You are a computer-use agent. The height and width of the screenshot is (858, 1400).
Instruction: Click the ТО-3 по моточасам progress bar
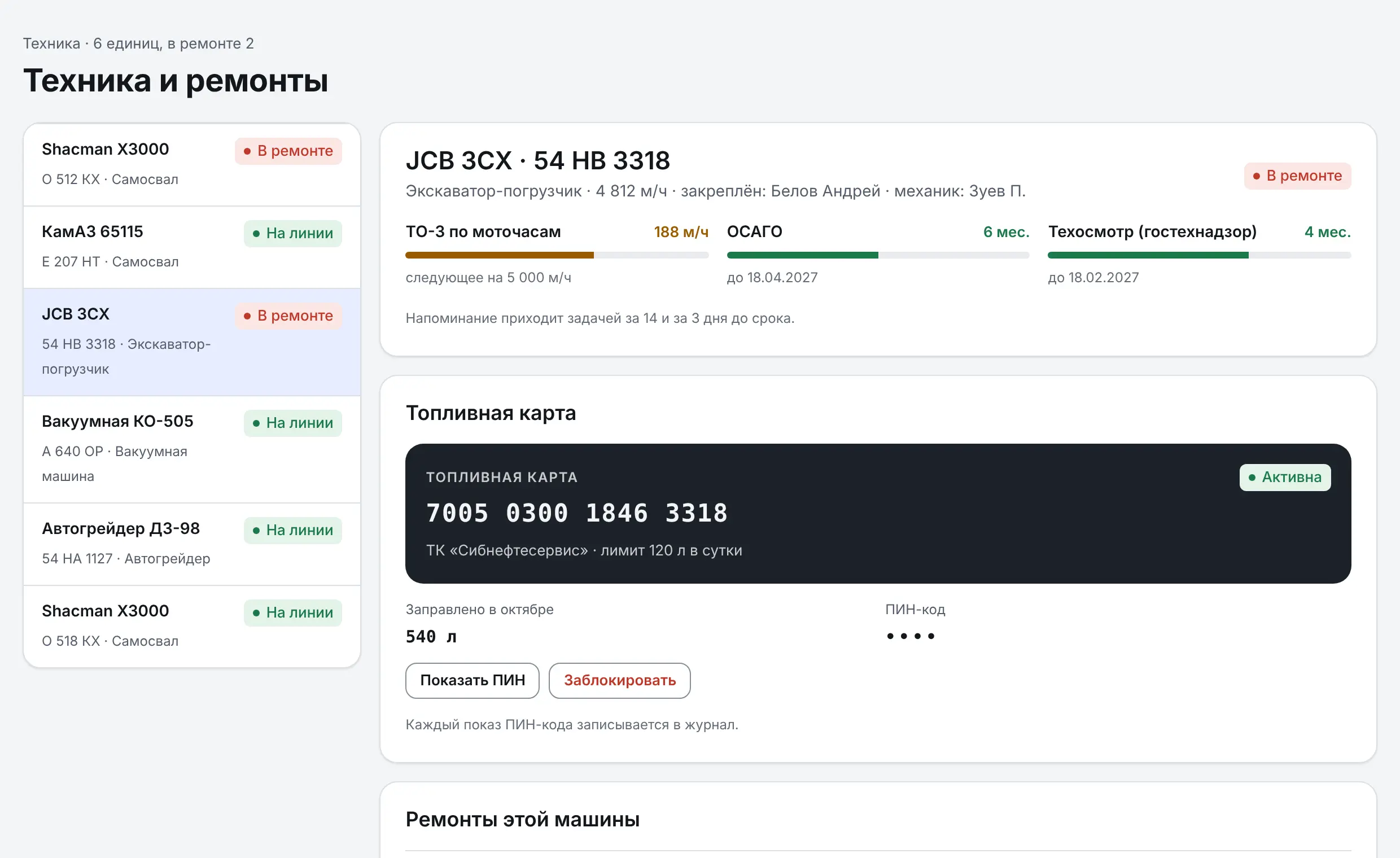557,255
